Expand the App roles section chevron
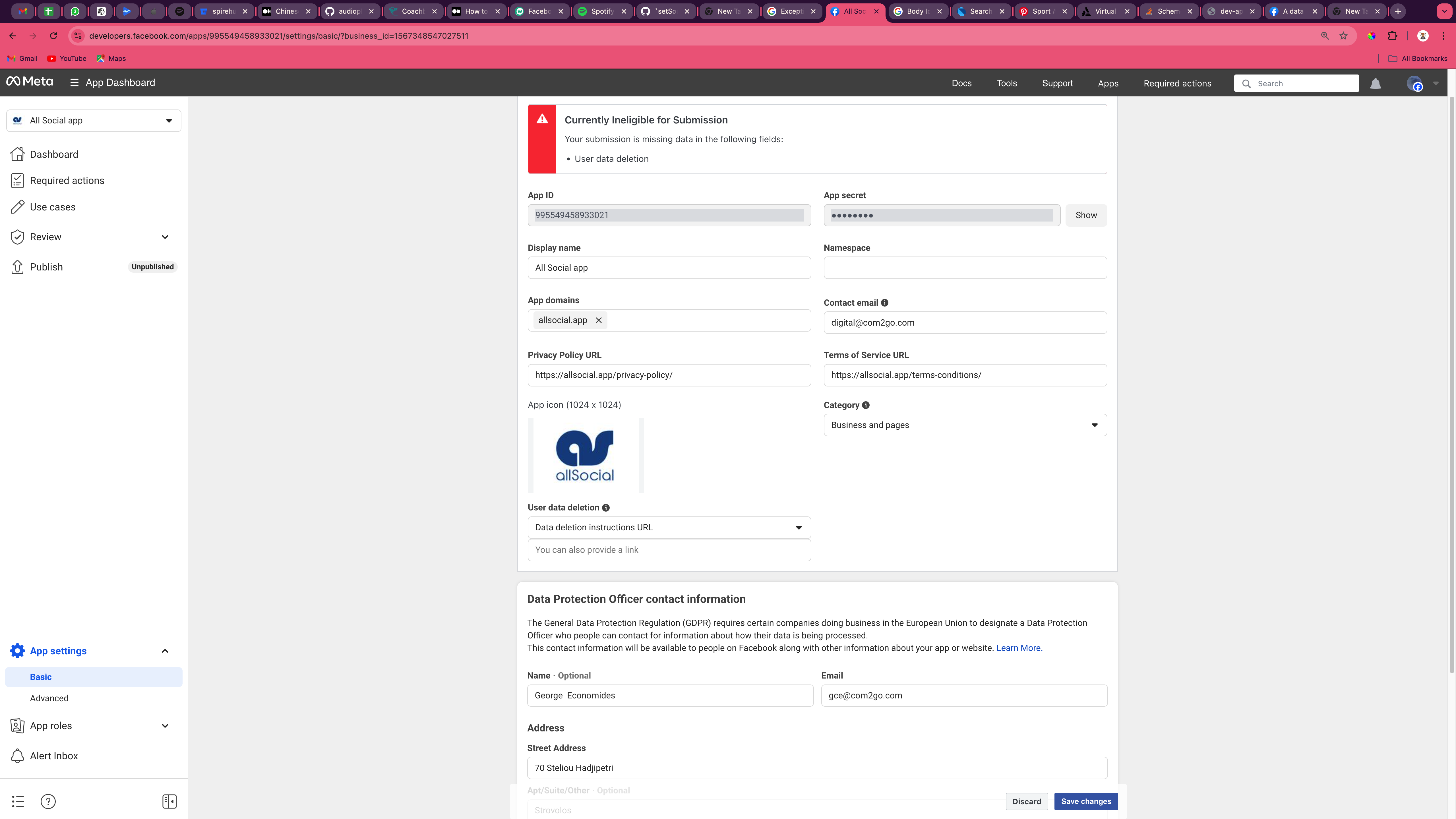The height and width of the screenshot is (819, 1456). tap(165, 726)
